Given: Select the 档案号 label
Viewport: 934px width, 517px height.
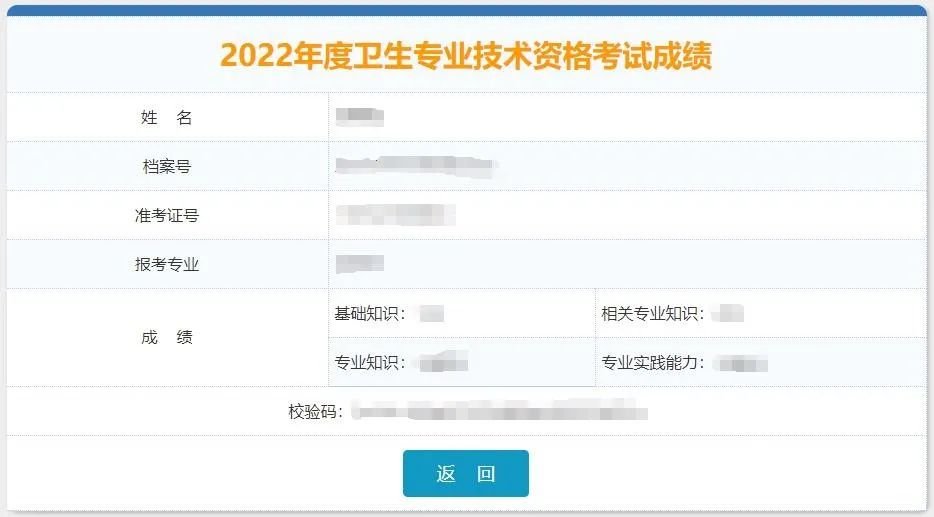Looking at the screenshot, I should [x=166, y=167].
